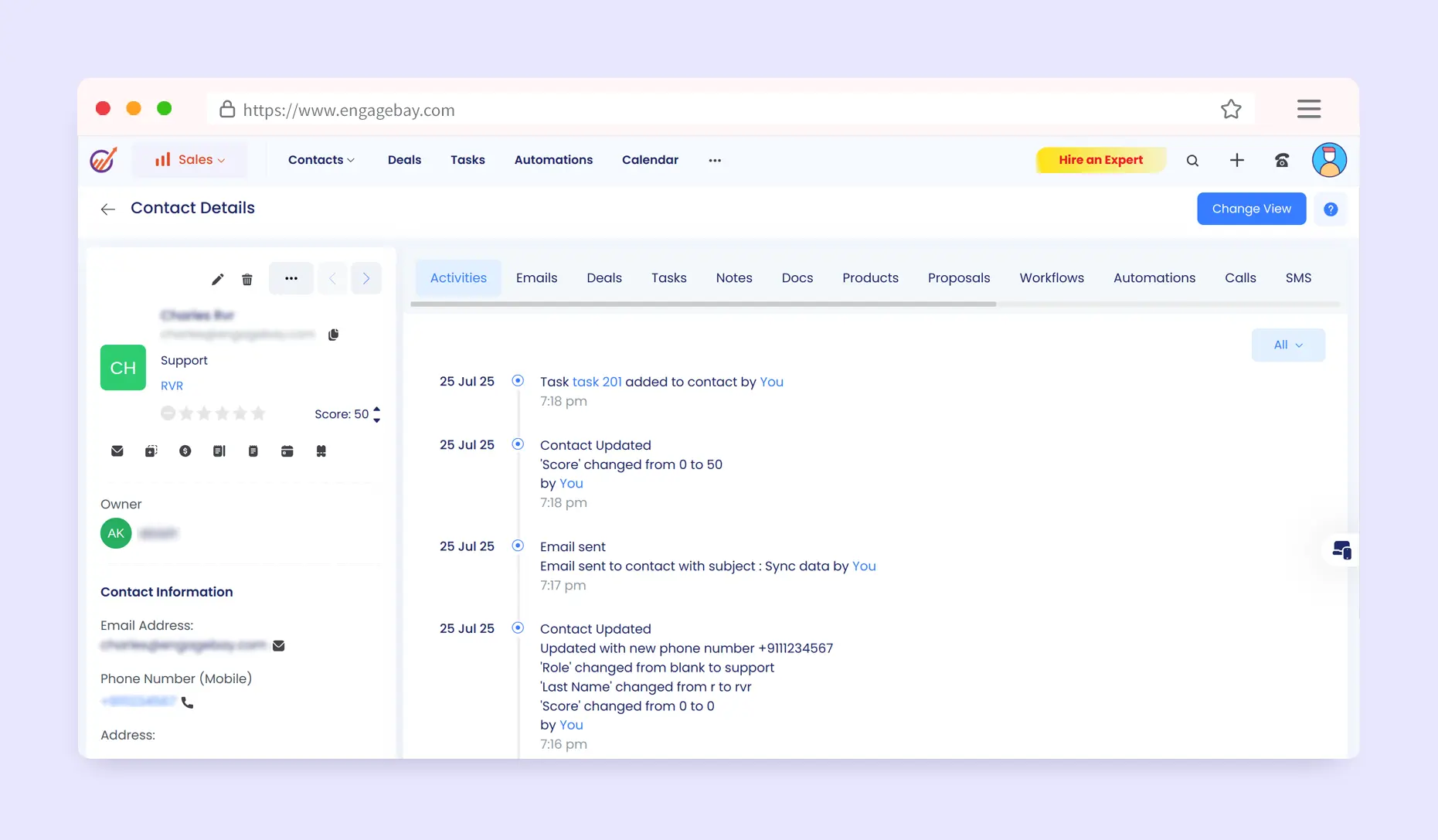Open the telephone dialer icon in header
1438x840 pixels.
coord(1281,160)
